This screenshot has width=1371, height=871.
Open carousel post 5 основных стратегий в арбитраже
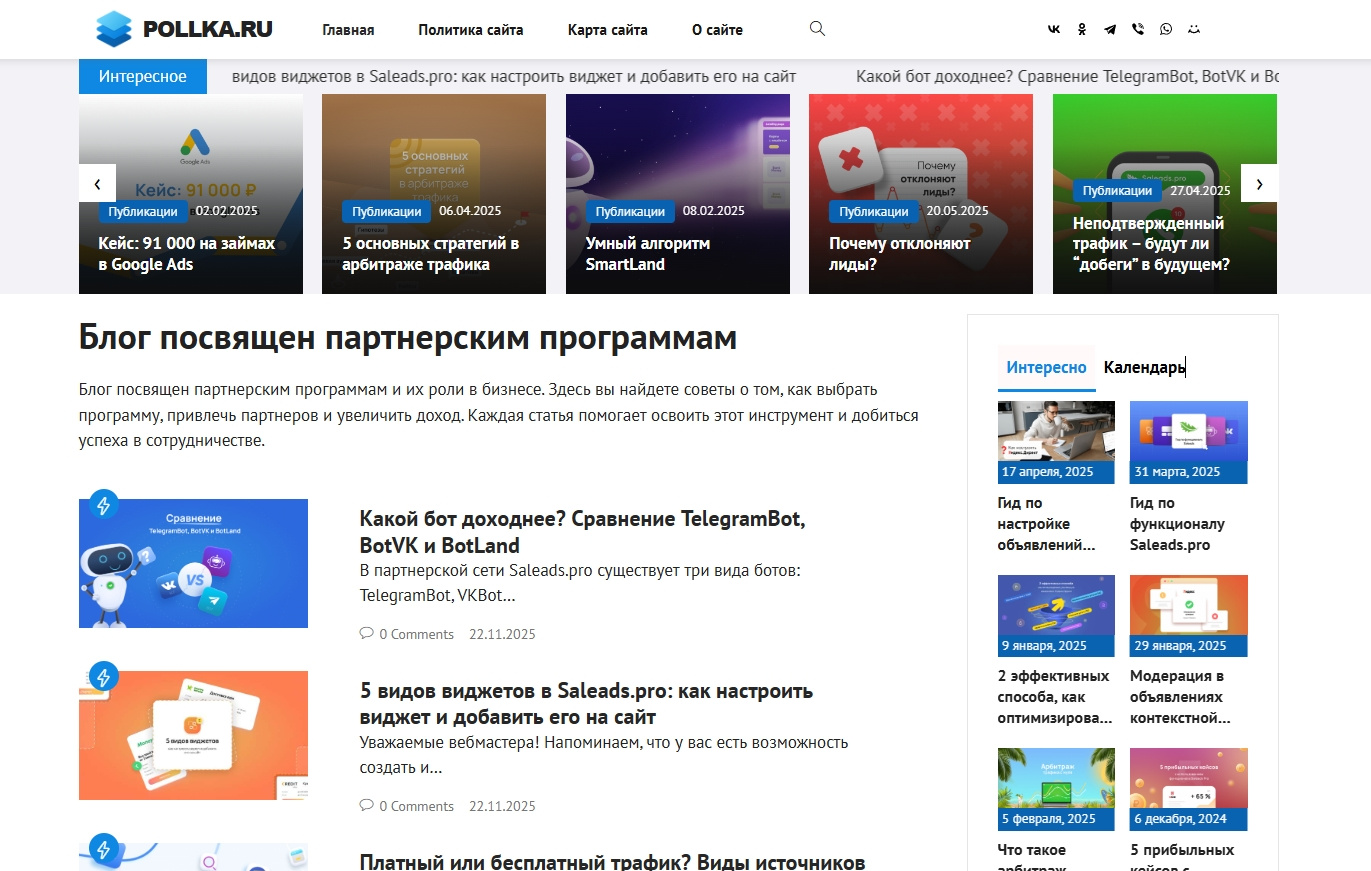click(x=430, y=254)
